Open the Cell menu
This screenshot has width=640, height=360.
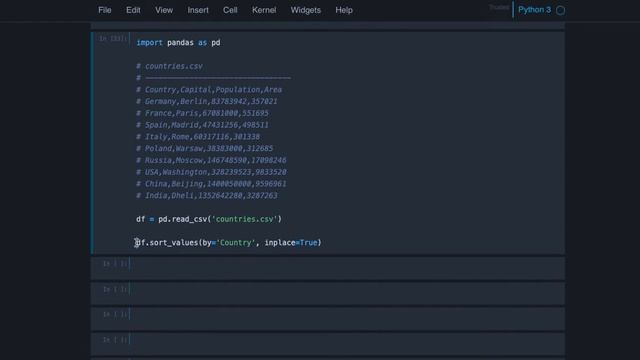click(230, 10)
